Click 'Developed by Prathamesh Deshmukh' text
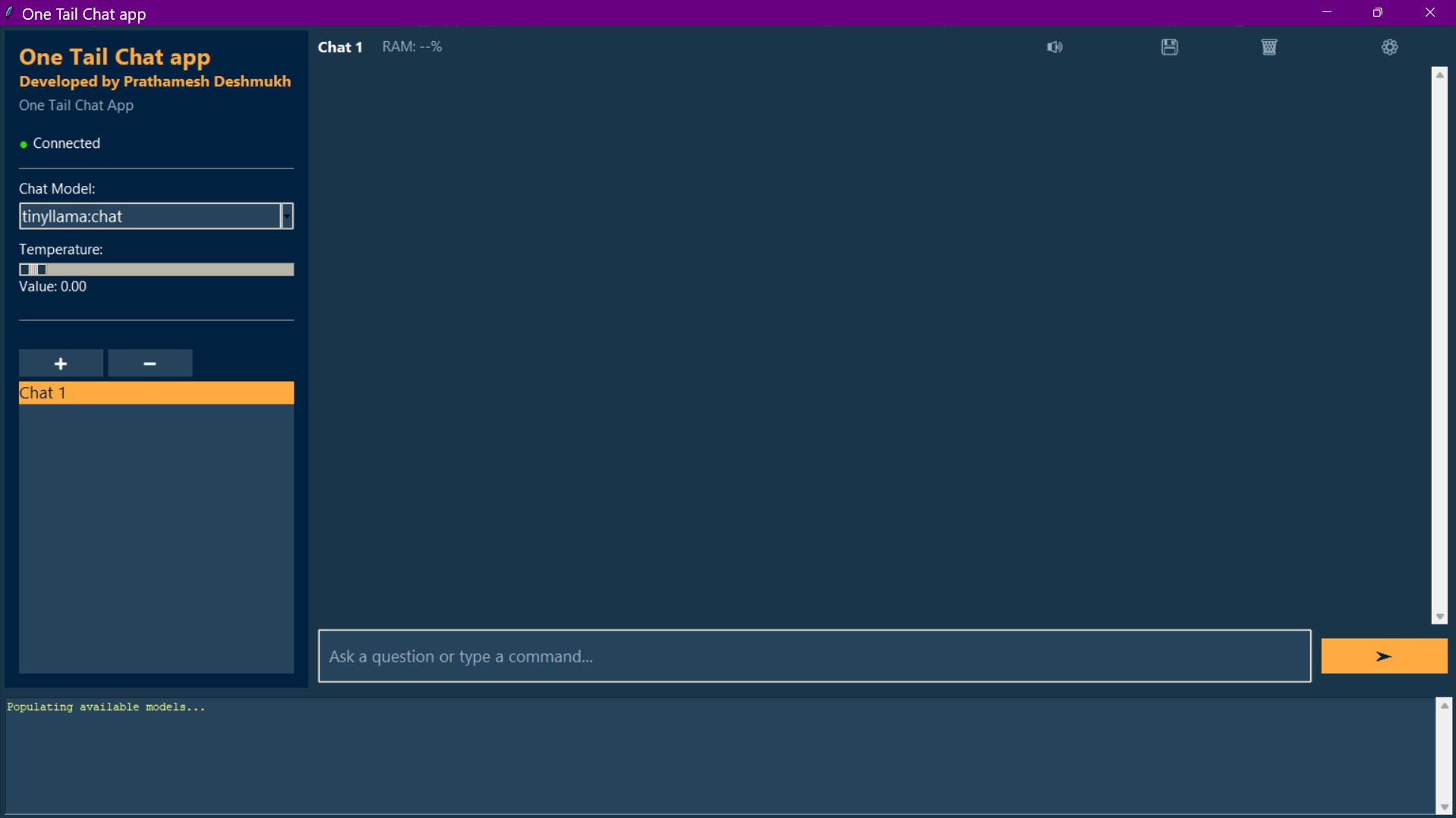Screen dimensions: 1456x818 coord(155,81)
